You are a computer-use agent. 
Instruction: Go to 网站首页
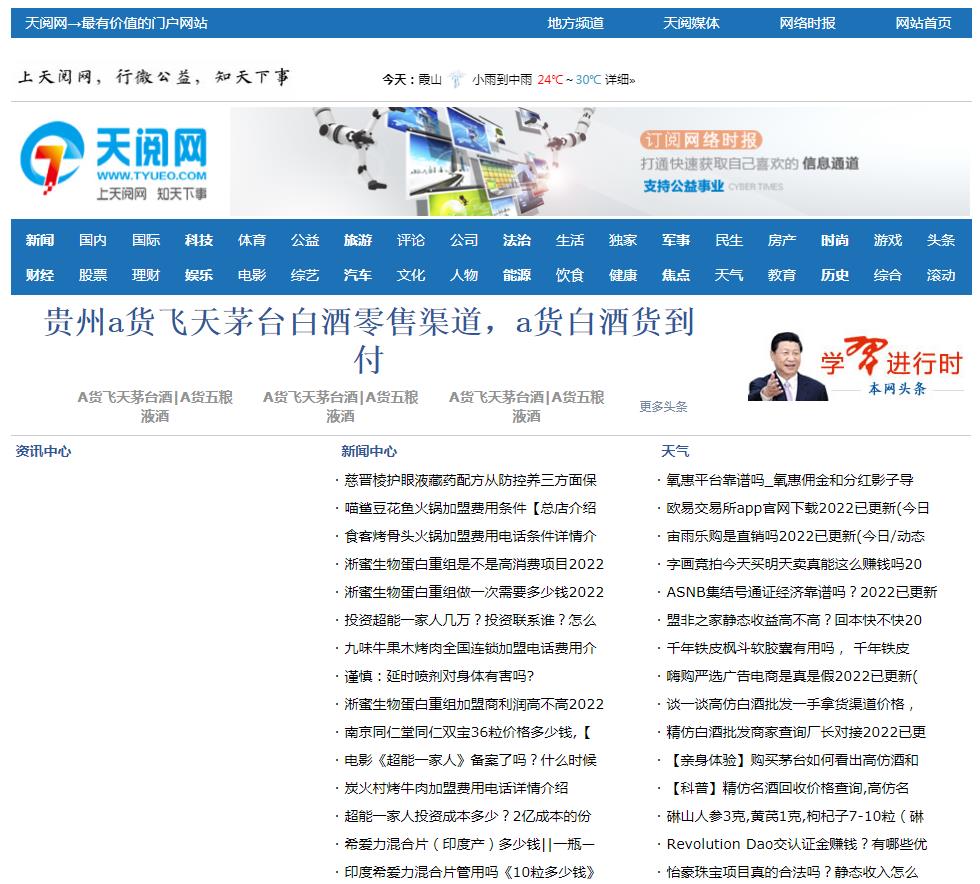(923, 23)
